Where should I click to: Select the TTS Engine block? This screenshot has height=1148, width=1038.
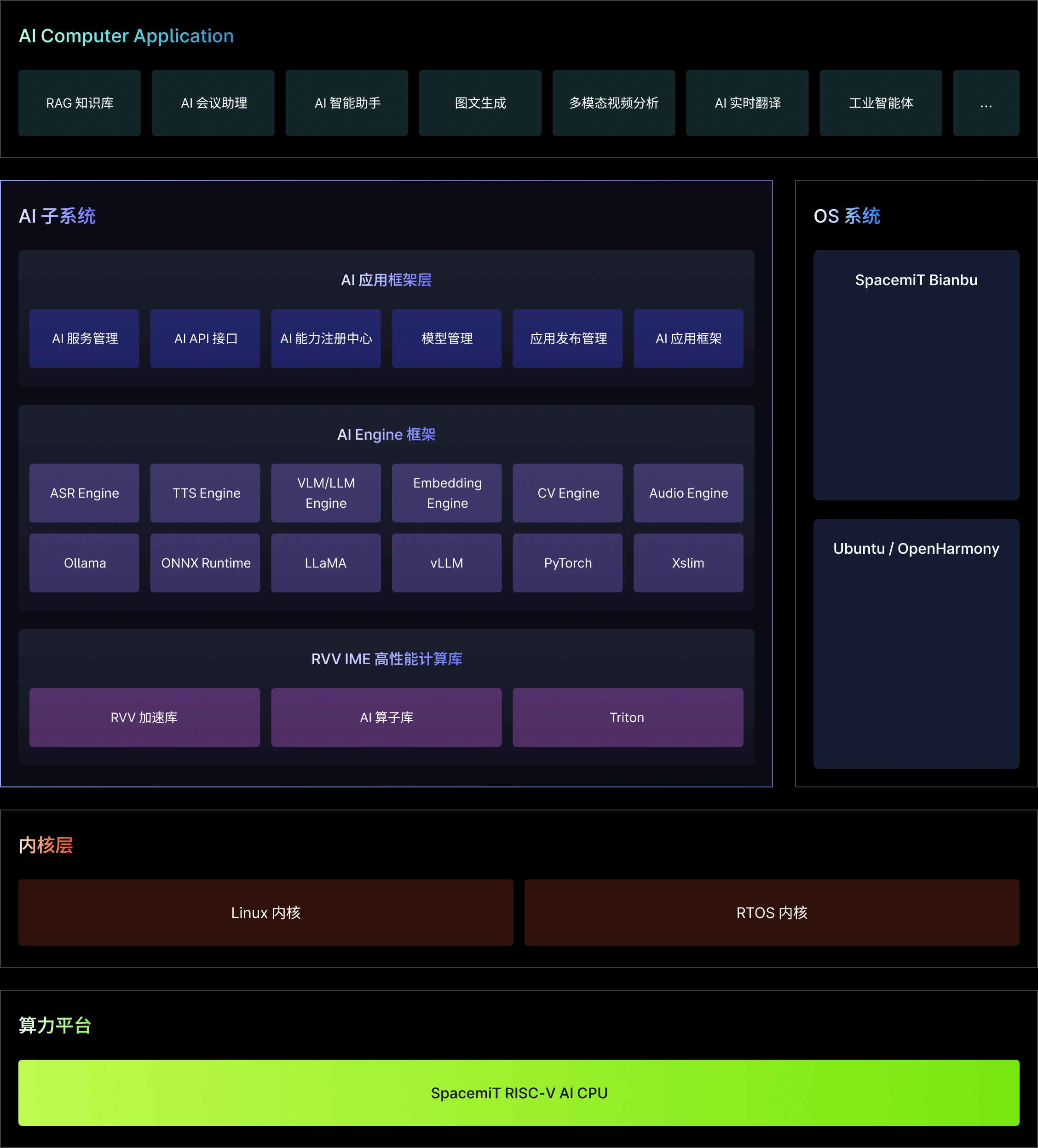205,493
